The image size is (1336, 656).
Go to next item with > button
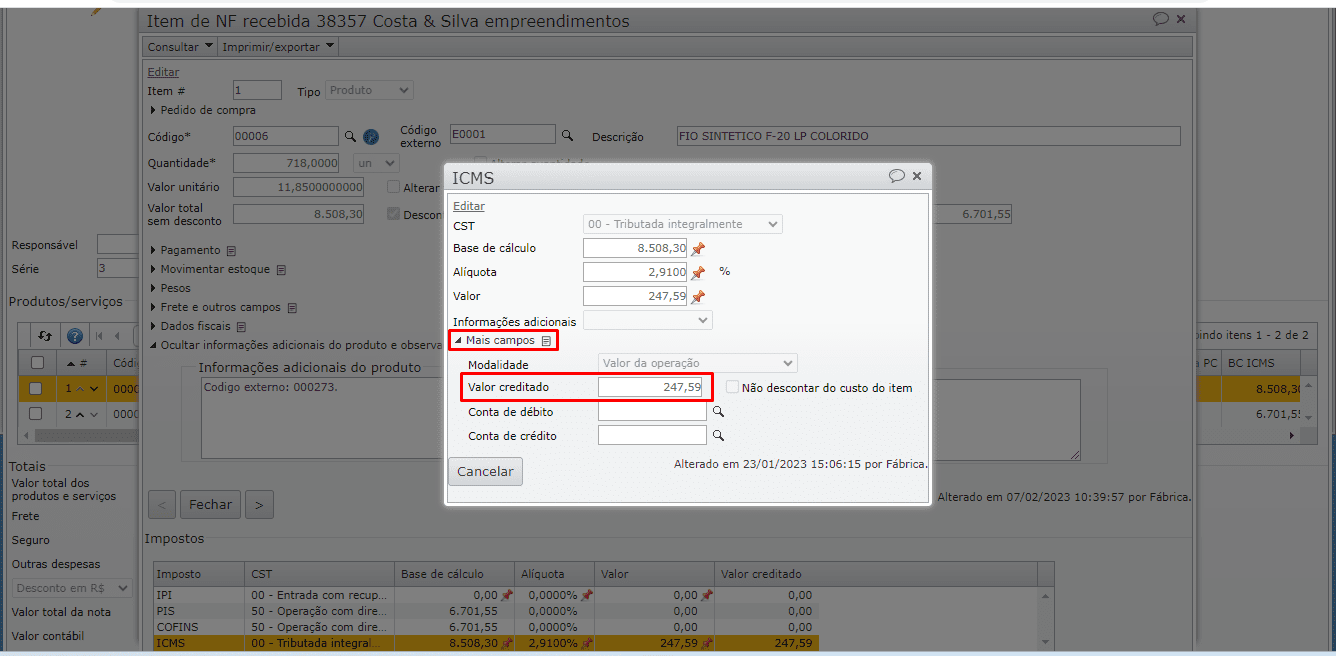pyautogui.click(x=259, y=505)
